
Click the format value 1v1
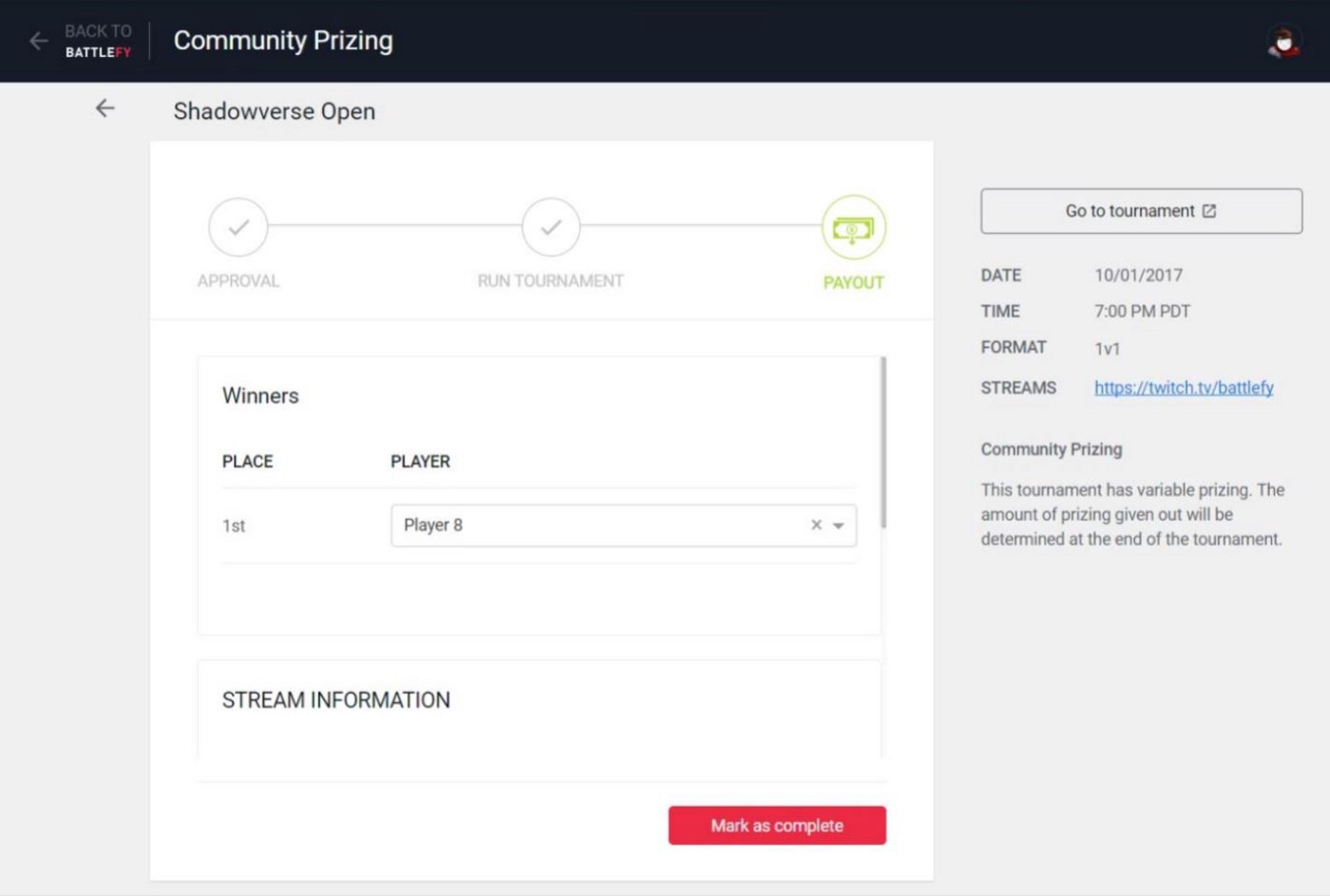coord(1107,349)
